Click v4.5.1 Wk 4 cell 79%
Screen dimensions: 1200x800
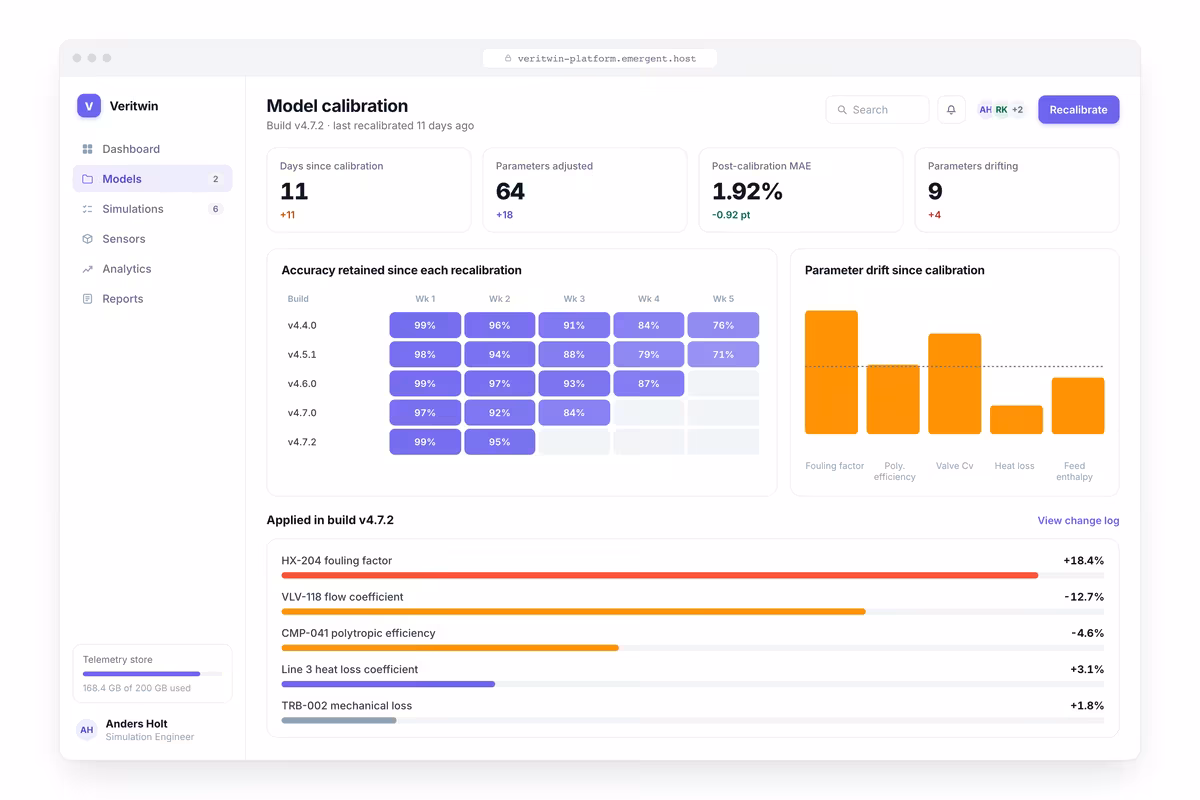[649, 354]
